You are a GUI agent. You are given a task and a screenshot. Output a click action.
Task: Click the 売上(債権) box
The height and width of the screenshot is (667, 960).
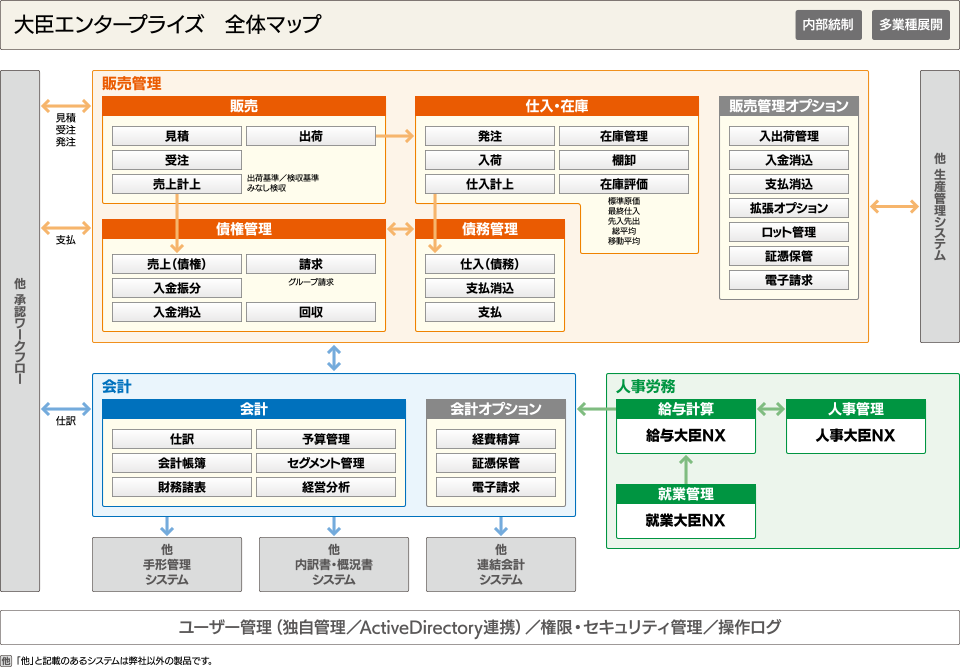click(177, 264)
